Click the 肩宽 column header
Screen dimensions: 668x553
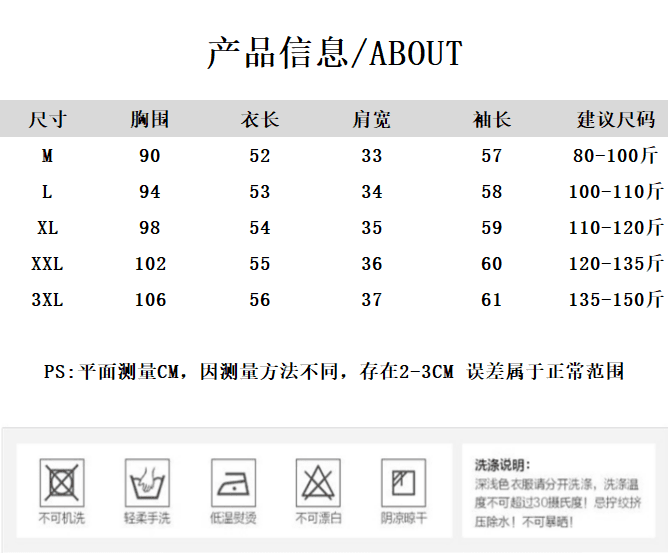tap(371, 119)
